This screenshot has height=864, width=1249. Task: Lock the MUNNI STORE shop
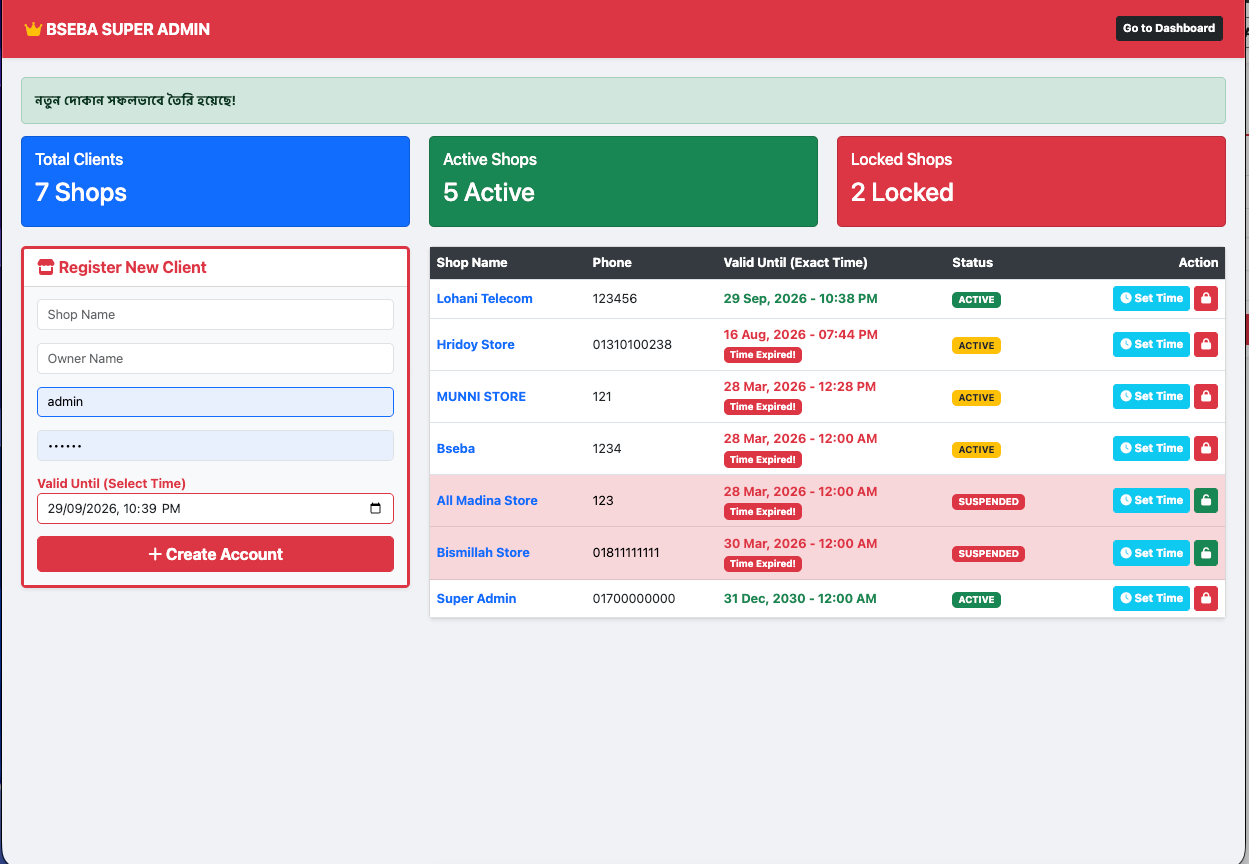1206,396
